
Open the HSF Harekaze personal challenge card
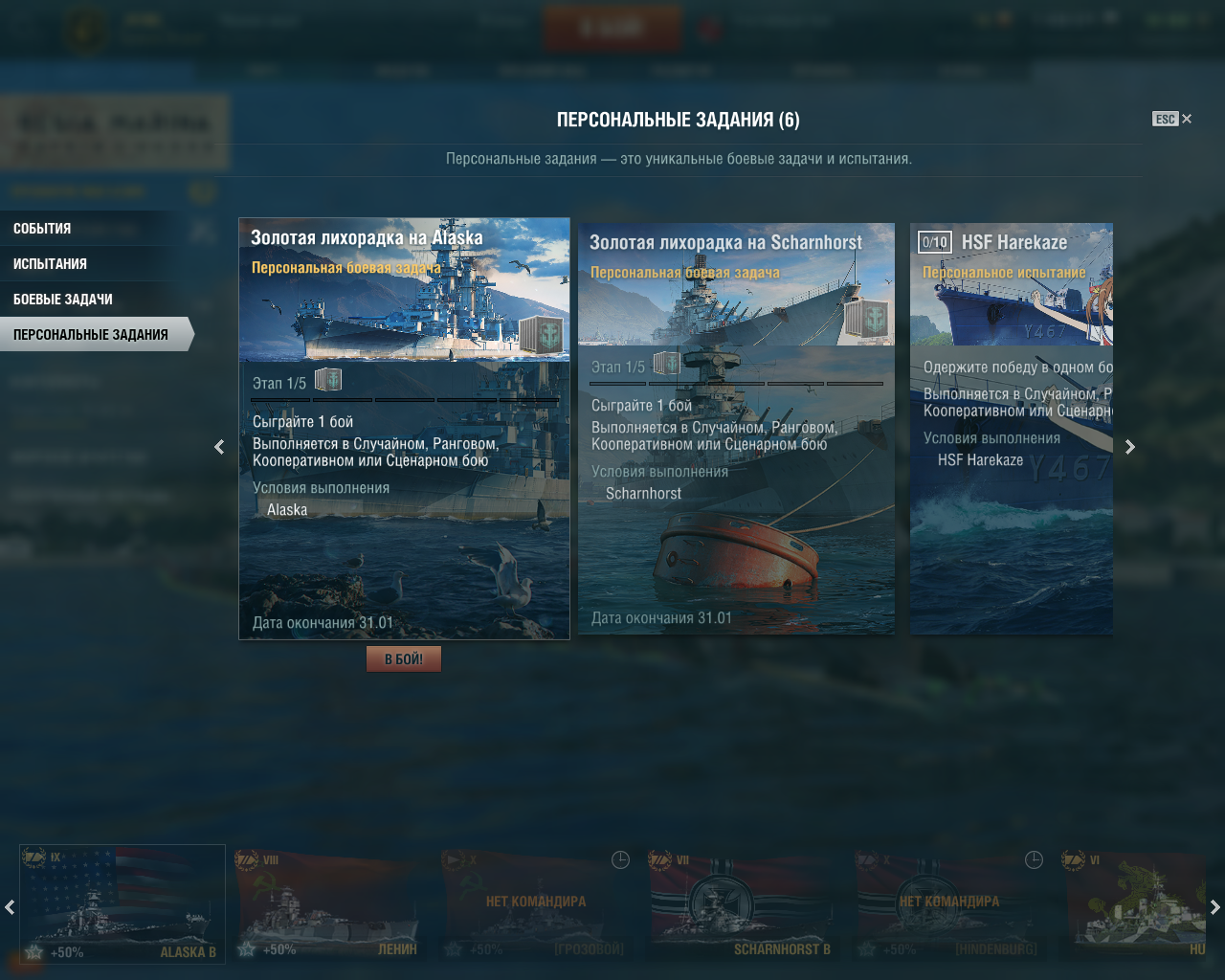click(1012, 429)
